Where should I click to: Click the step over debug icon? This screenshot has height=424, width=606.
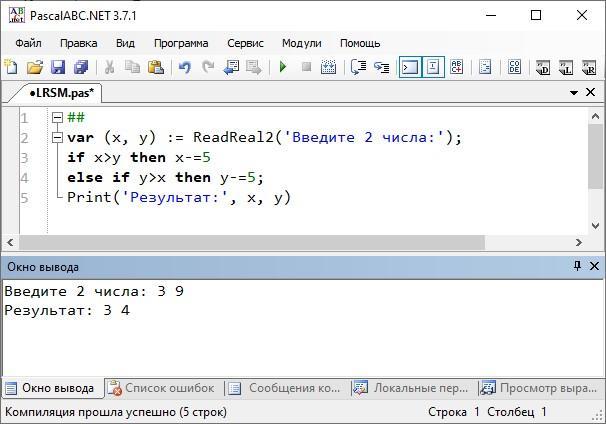(358, 67)
